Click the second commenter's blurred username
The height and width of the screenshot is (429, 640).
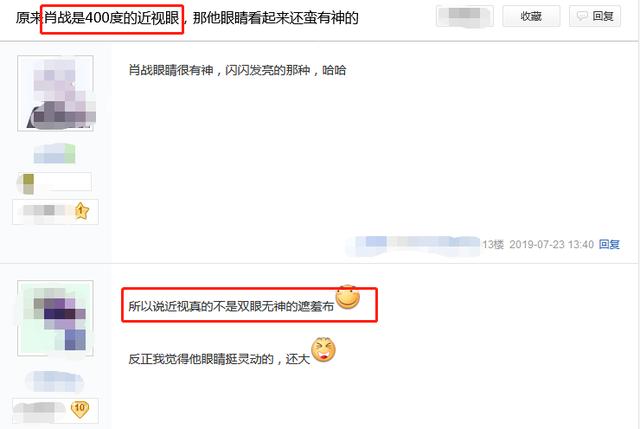coord(54,381)
